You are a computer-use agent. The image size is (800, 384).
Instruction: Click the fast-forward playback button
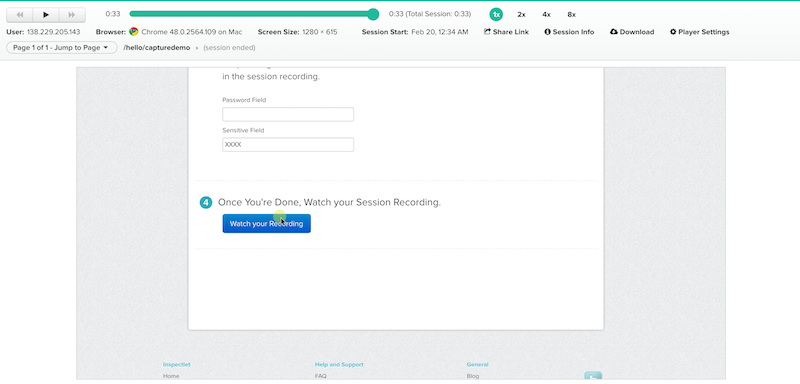pyautogui.click(x=72, y=15)
